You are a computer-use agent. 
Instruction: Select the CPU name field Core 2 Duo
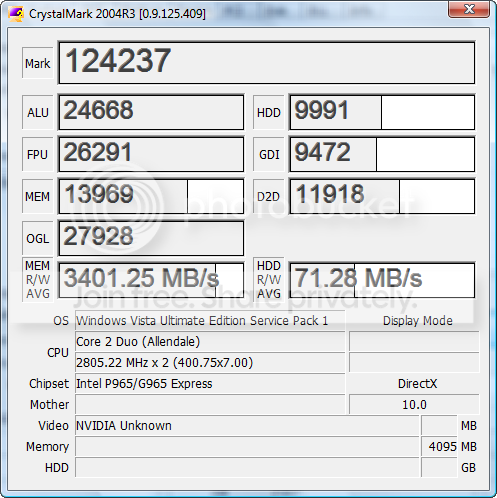[x=210, y=342]
